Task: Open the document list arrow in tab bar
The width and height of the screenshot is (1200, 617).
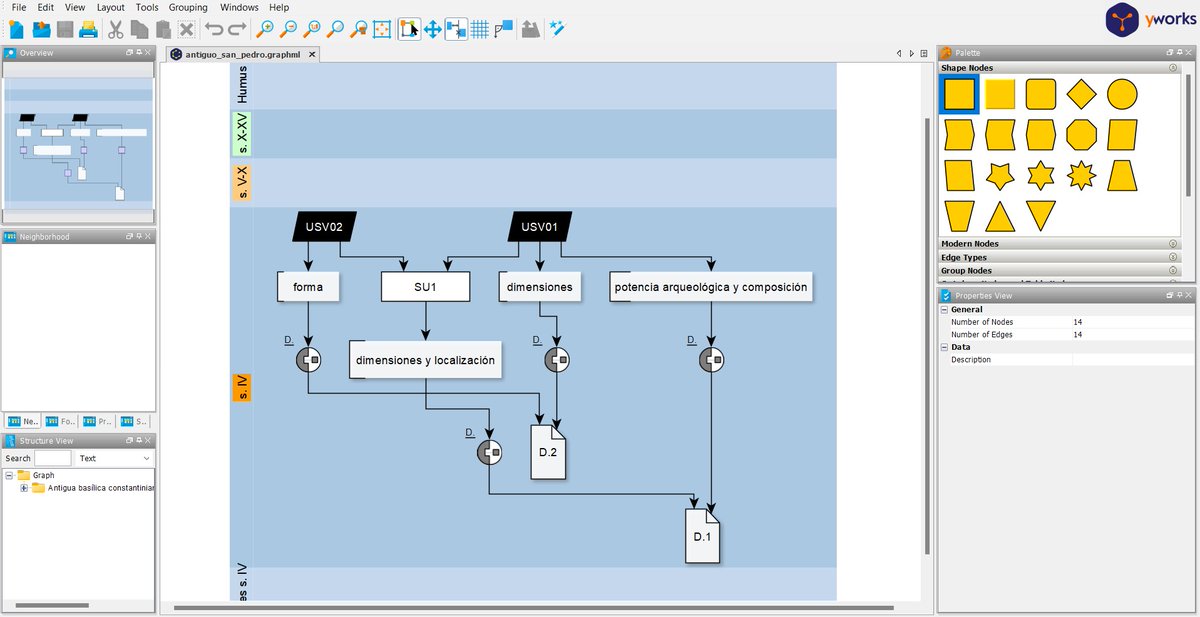Action: pyautogui.click(x=924, y=53)
